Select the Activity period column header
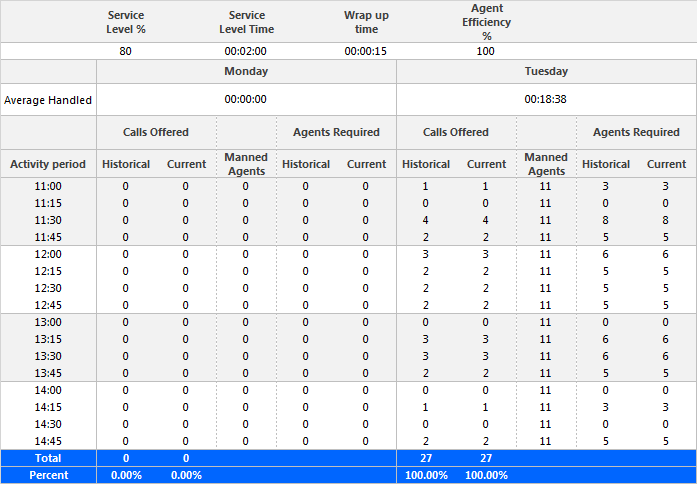 click(48, 164)
